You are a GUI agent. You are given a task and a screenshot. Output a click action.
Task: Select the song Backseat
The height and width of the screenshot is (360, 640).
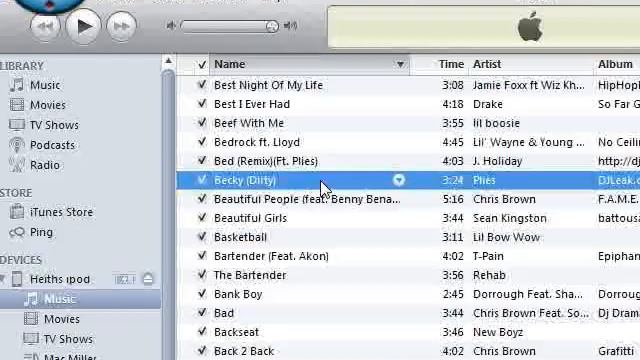pyautogui.click(x=236, y=332)
